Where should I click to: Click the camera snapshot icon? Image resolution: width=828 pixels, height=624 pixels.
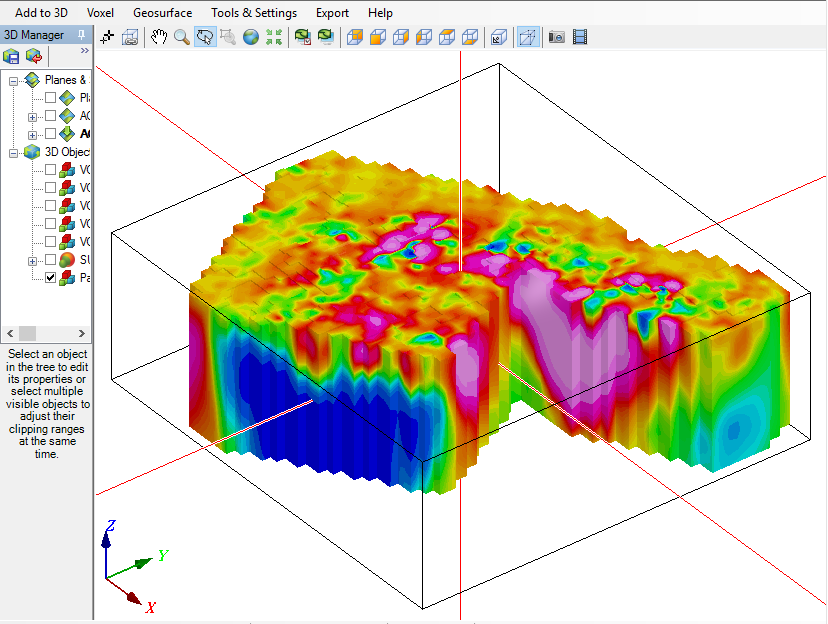556,37
